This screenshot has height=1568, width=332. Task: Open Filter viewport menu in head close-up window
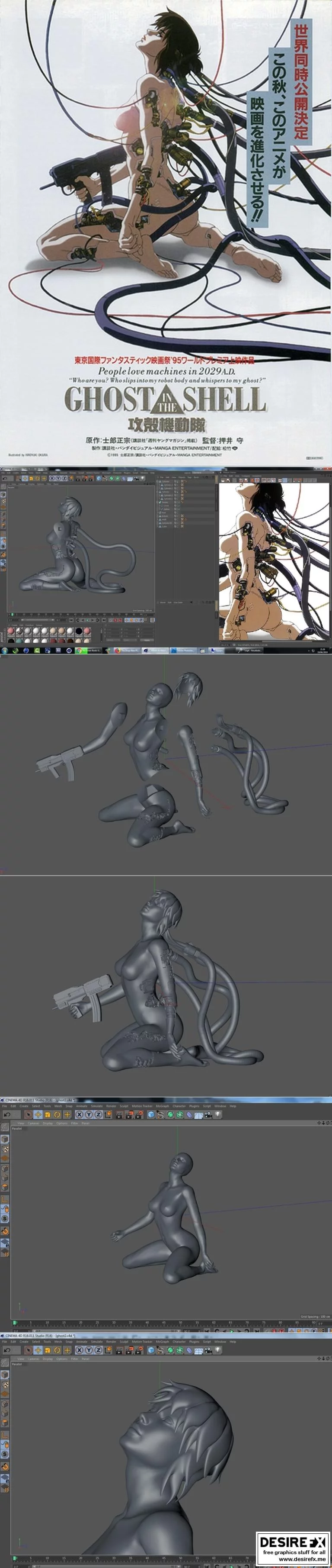click(x=75, y=1359)
